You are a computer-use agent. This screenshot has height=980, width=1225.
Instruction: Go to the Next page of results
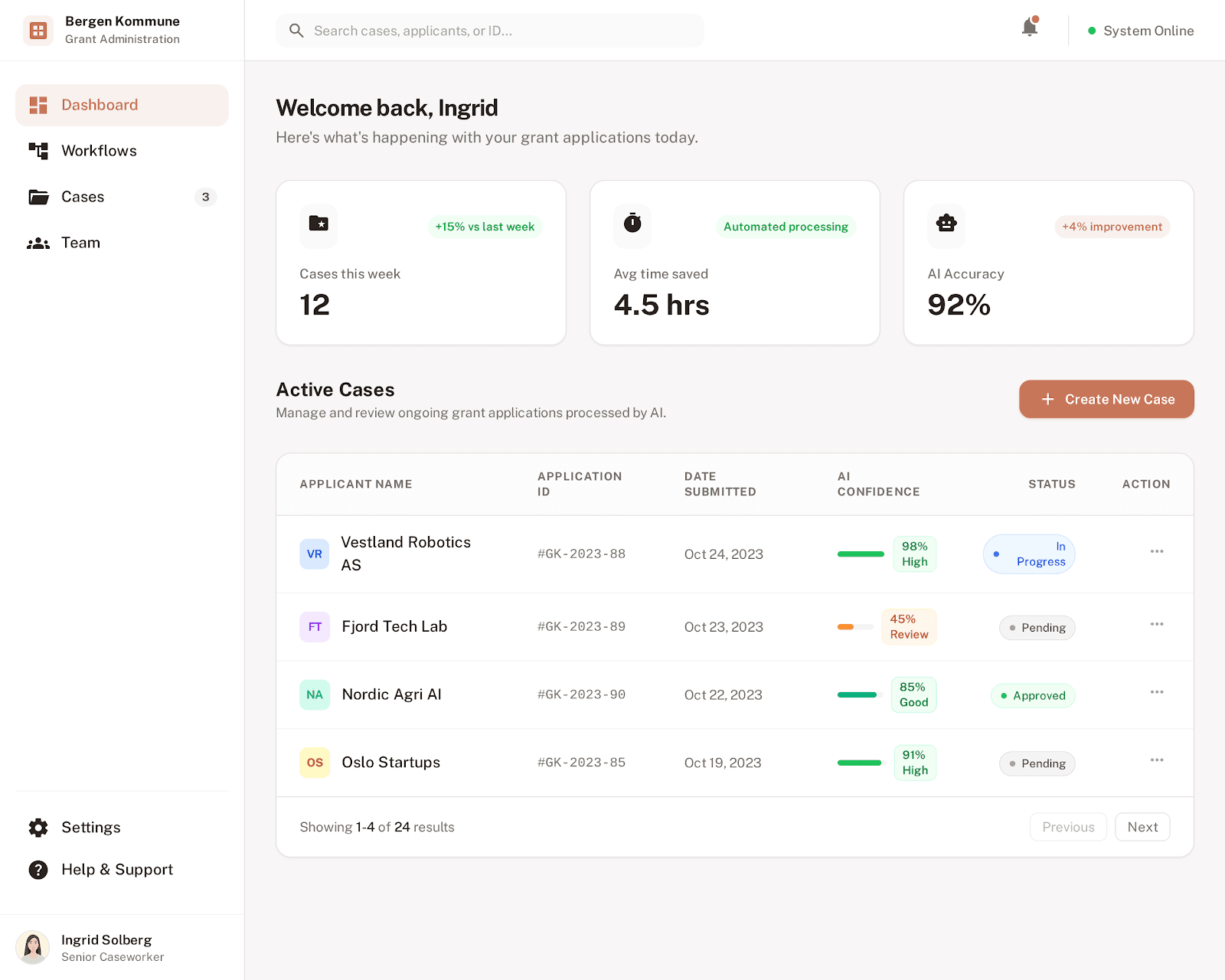coord(1142,827)
